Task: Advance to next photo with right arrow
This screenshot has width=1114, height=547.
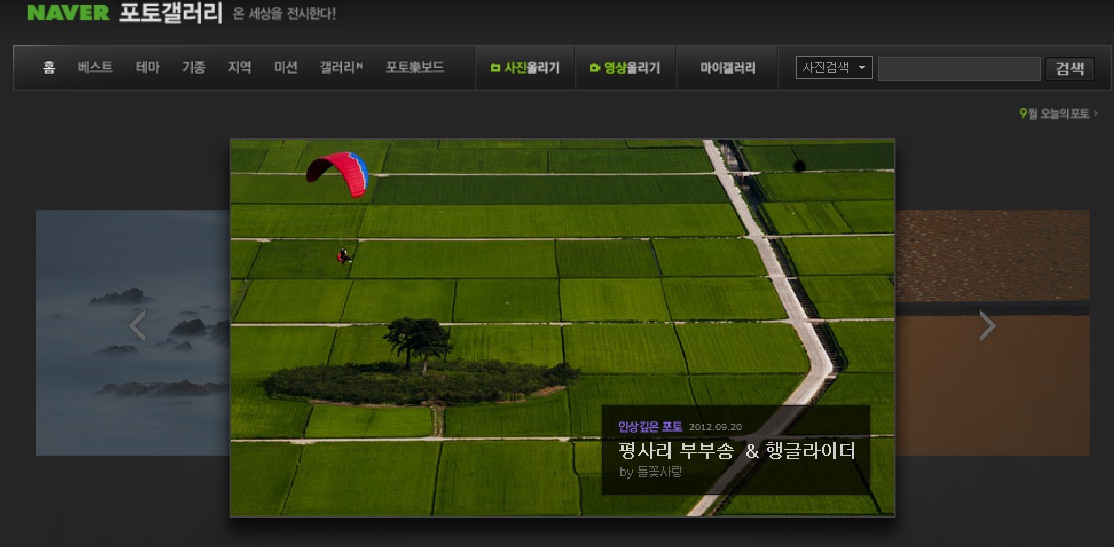Action: pos(987,326)
